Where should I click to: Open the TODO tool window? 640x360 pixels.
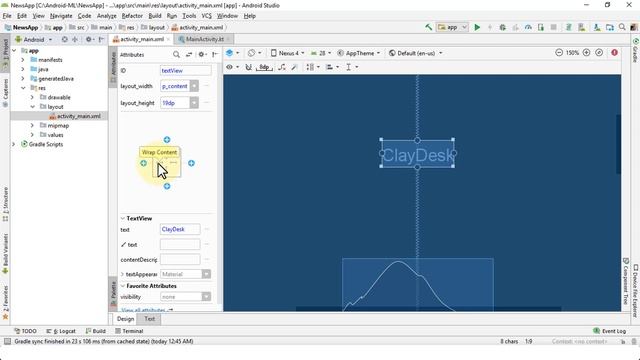[25, 331]
